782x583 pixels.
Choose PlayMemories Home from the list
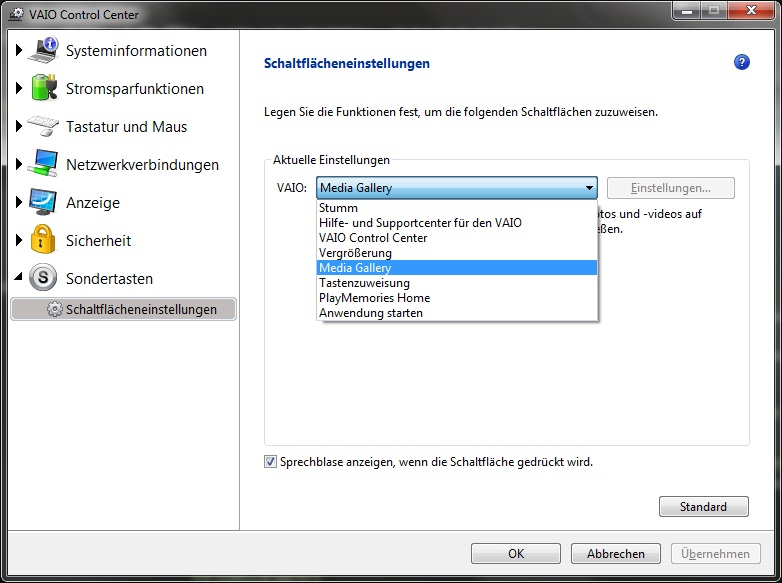coord(457,298)
